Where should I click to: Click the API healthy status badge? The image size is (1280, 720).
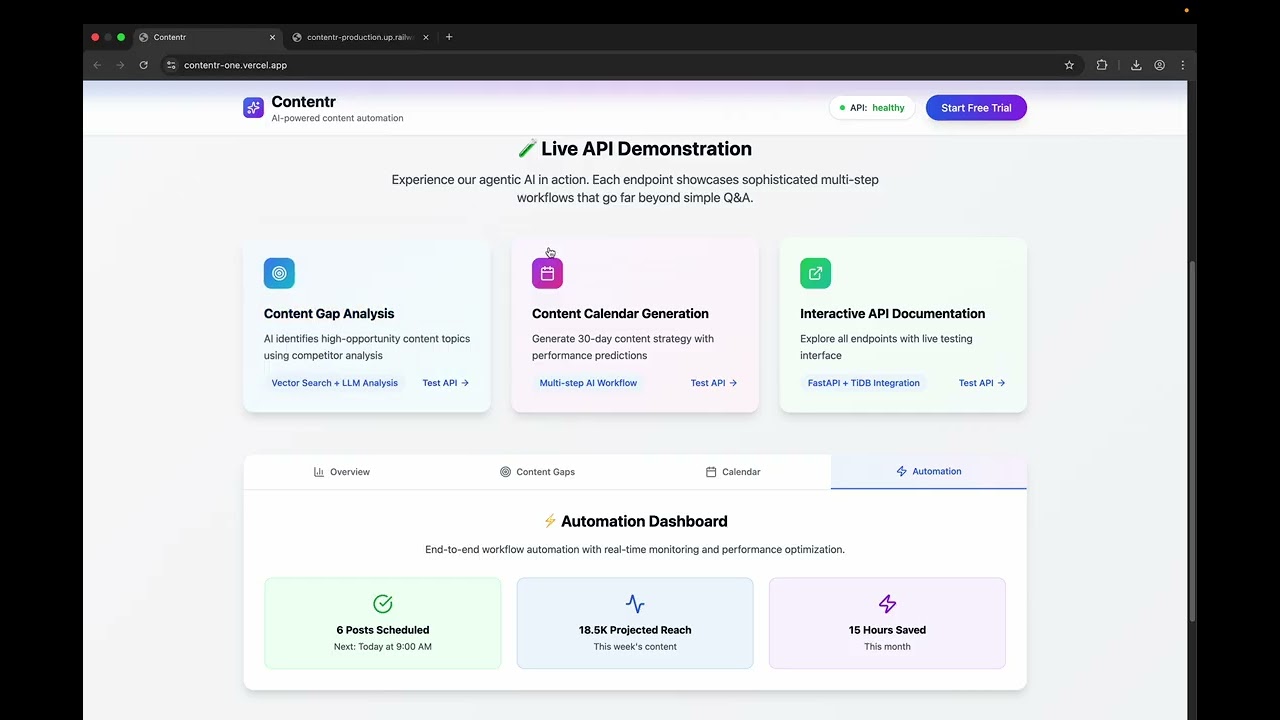pos(871,107)
